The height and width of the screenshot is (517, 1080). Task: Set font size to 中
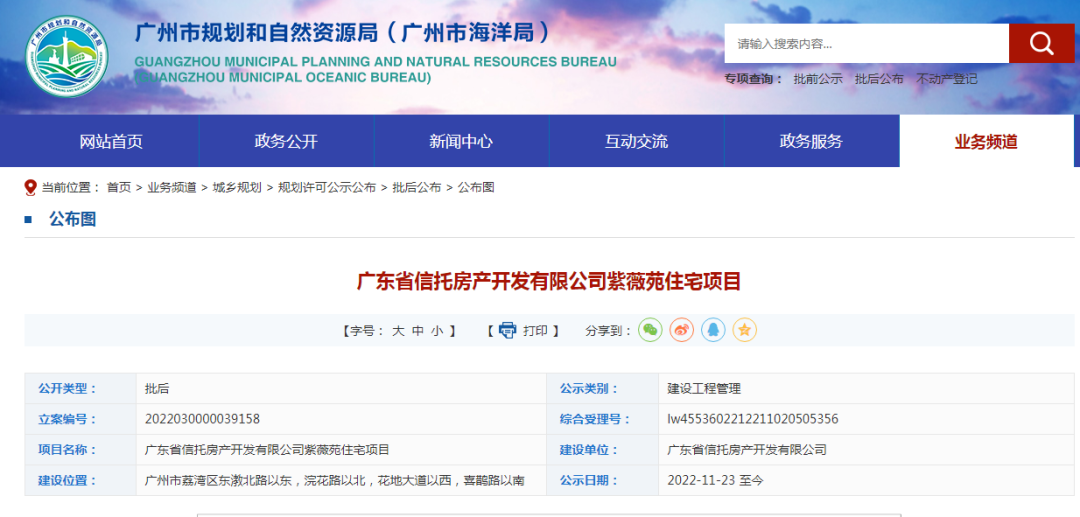[x=417, y=330]
